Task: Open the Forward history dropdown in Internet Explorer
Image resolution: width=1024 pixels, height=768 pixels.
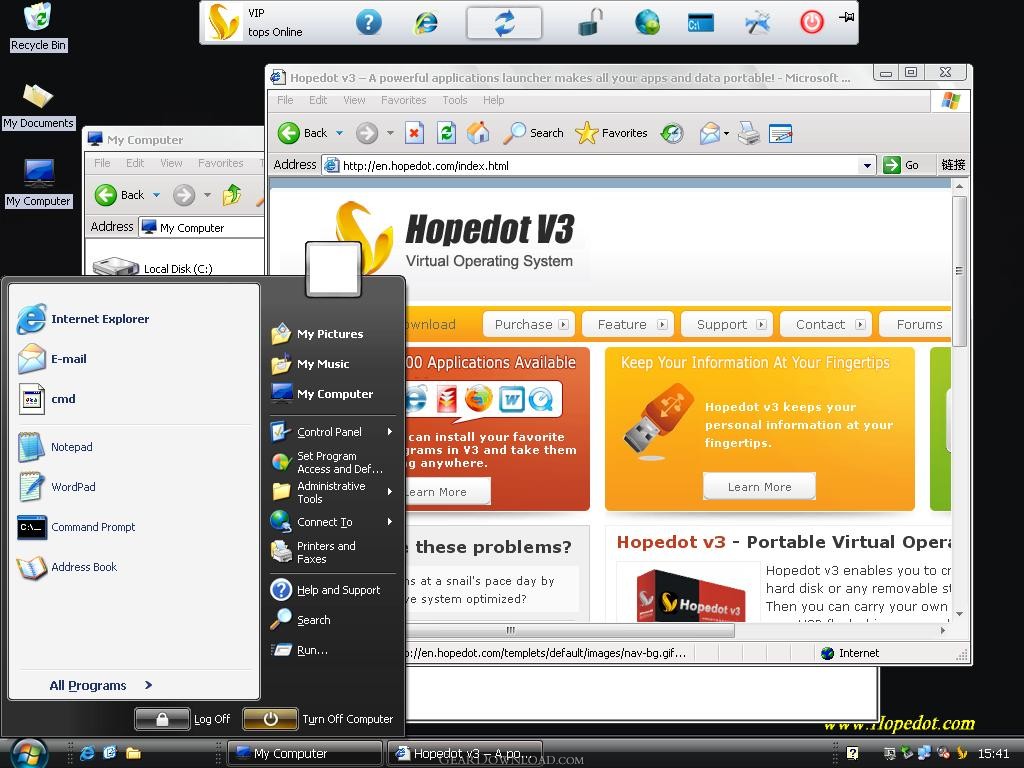Action: (390, 133)
